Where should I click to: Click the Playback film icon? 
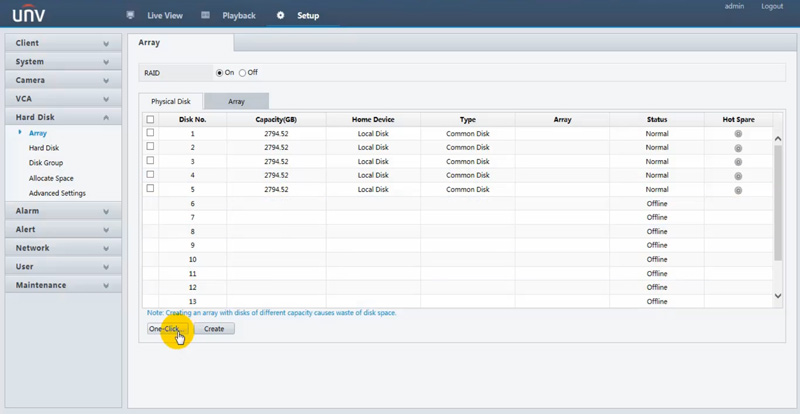click(x=205, y=15)
